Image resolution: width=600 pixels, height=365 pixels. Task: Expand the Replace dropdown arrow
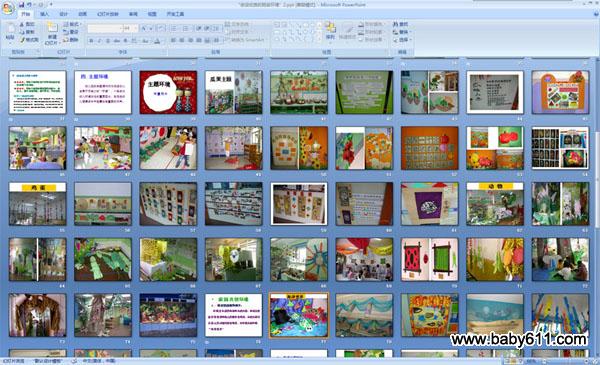[x=411, y=32]
